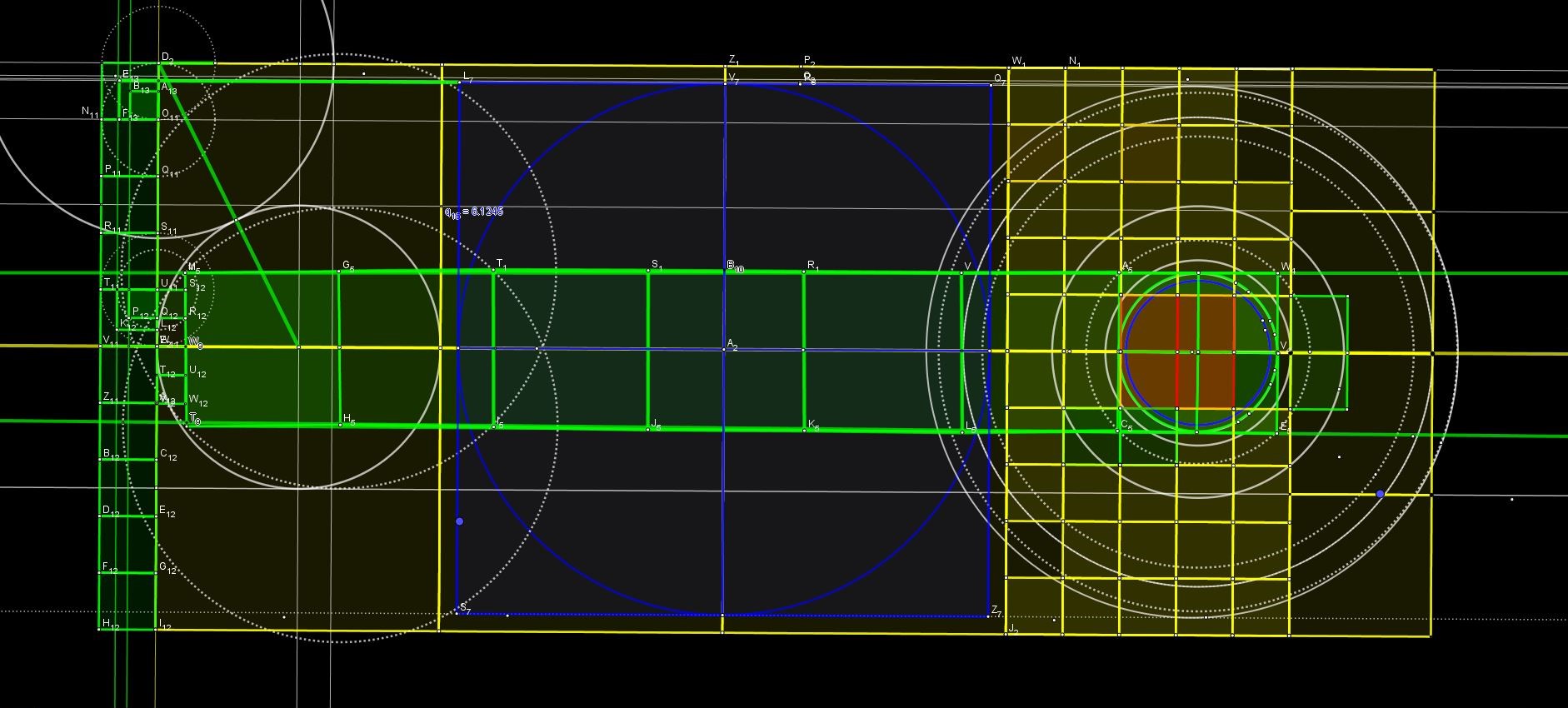The width and height of the screenshot is (1568, 708).
Task: Select point G5 on upper green line
Action: coord(339,272)
